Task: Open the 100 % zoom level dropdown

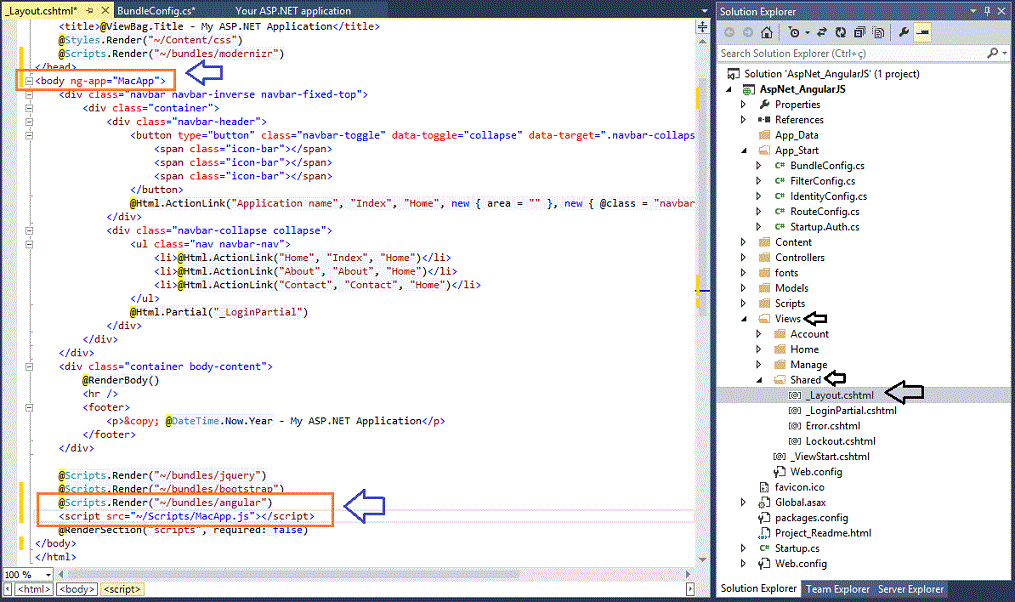Action: pos(49,575)
